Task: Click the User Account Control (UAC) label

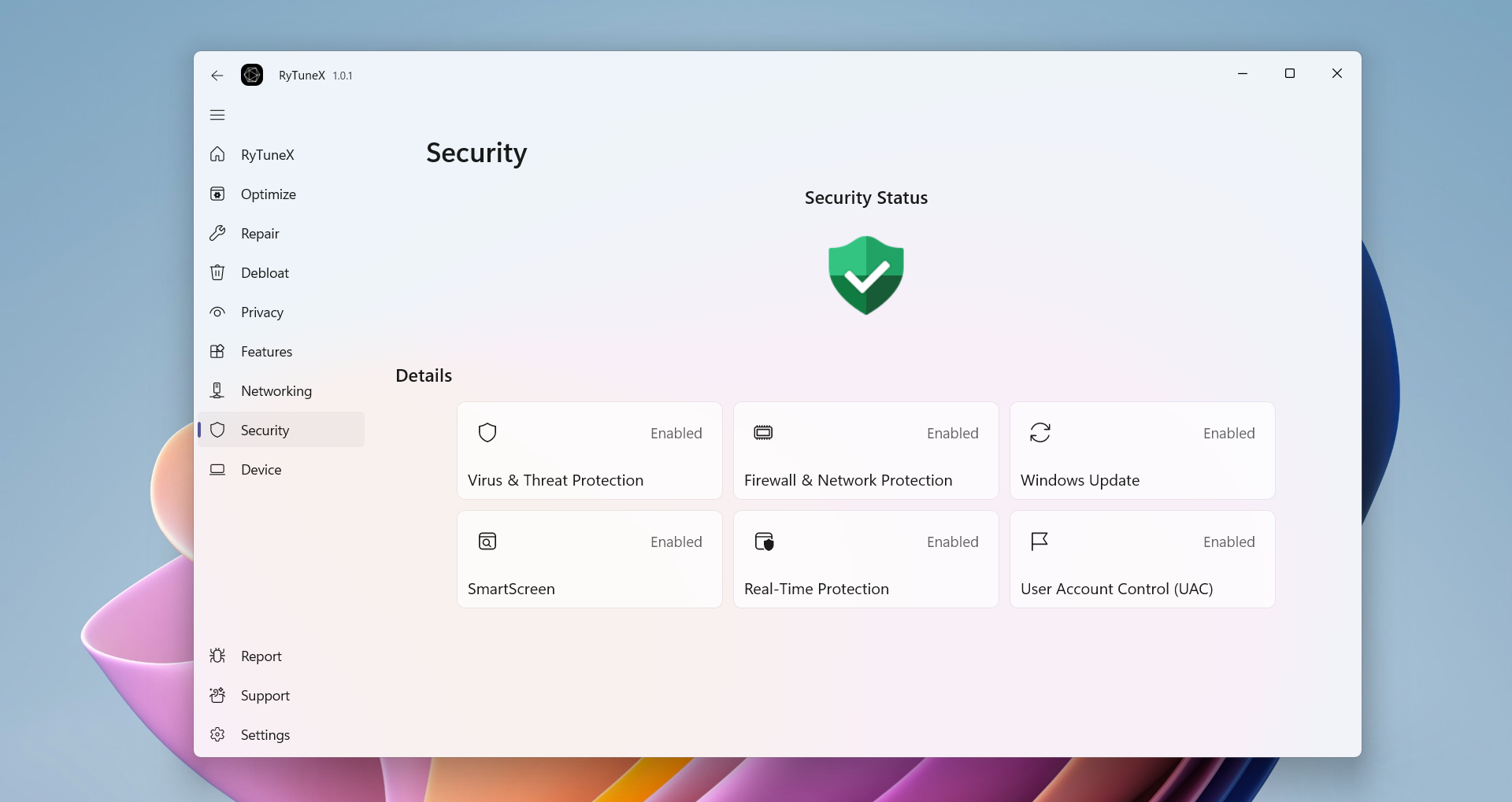Action: tap(1117, 589)
